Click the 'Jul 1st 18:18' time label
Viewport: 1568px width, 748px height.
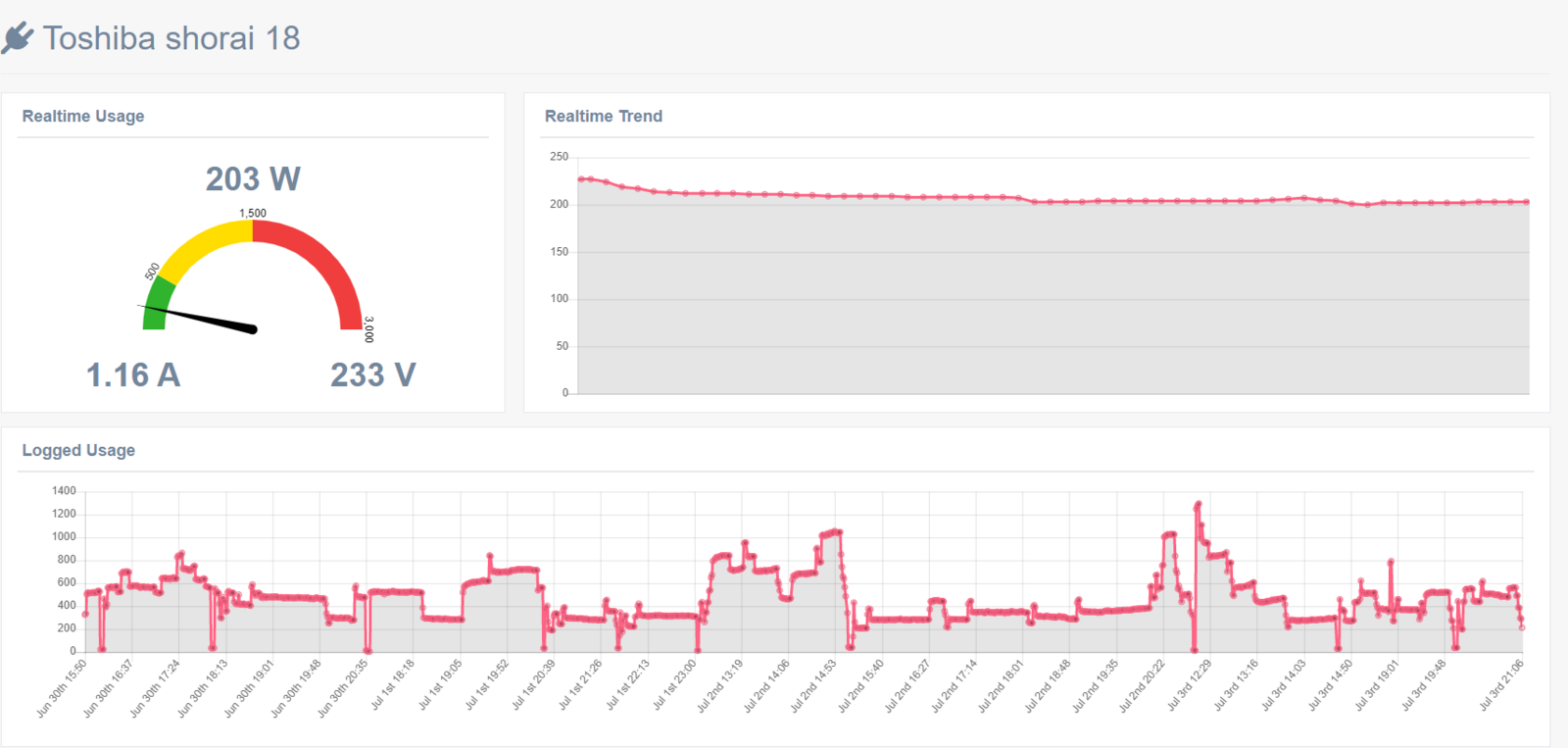pyautogui.click(x=393, y=684)
